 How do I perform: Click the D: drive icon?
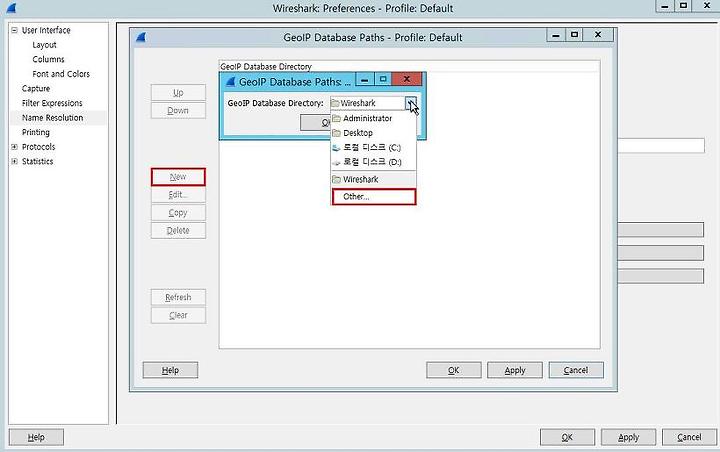337,163
